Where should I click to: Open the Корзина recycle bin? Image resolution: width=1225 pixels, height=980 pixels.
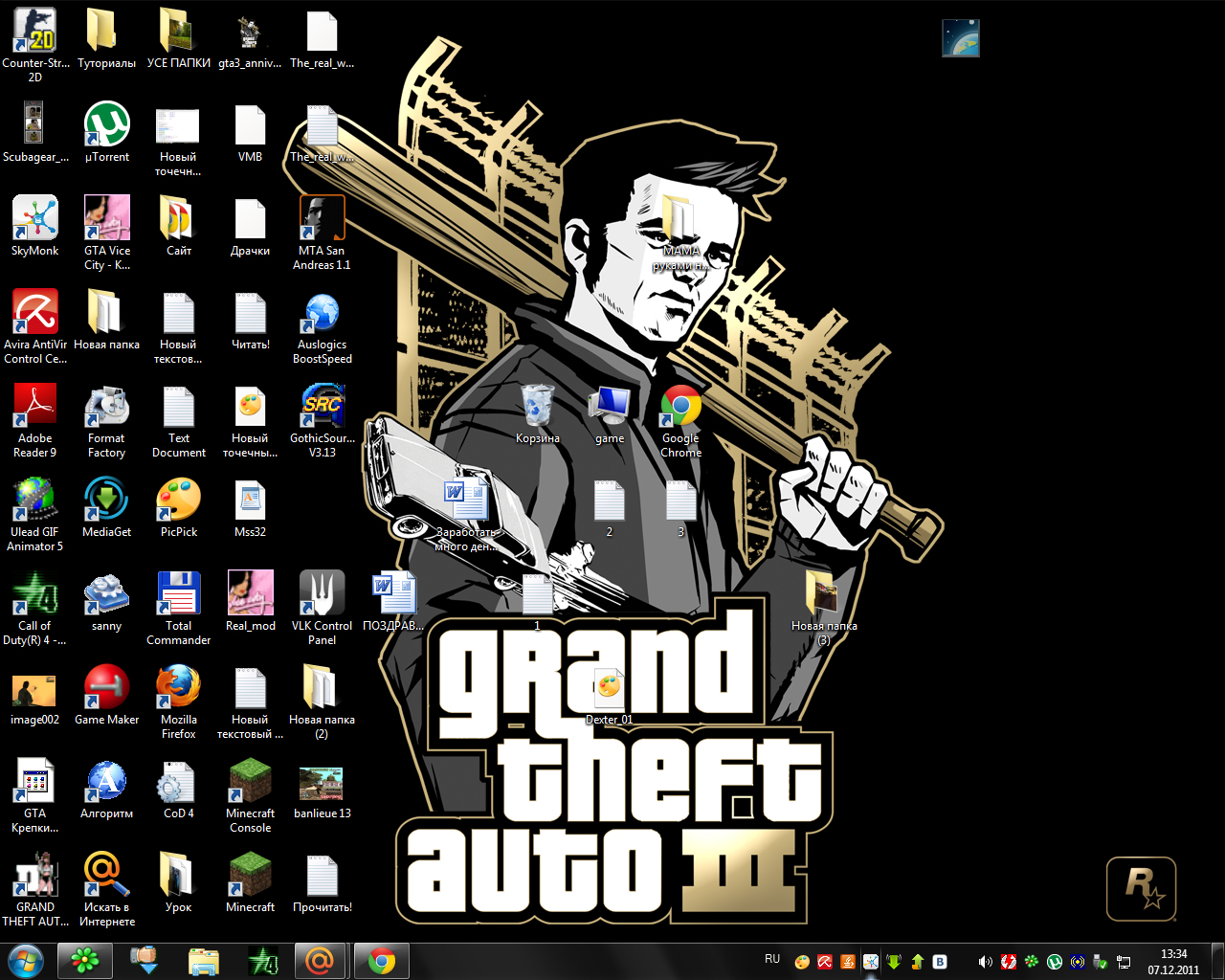coord(537,407)
